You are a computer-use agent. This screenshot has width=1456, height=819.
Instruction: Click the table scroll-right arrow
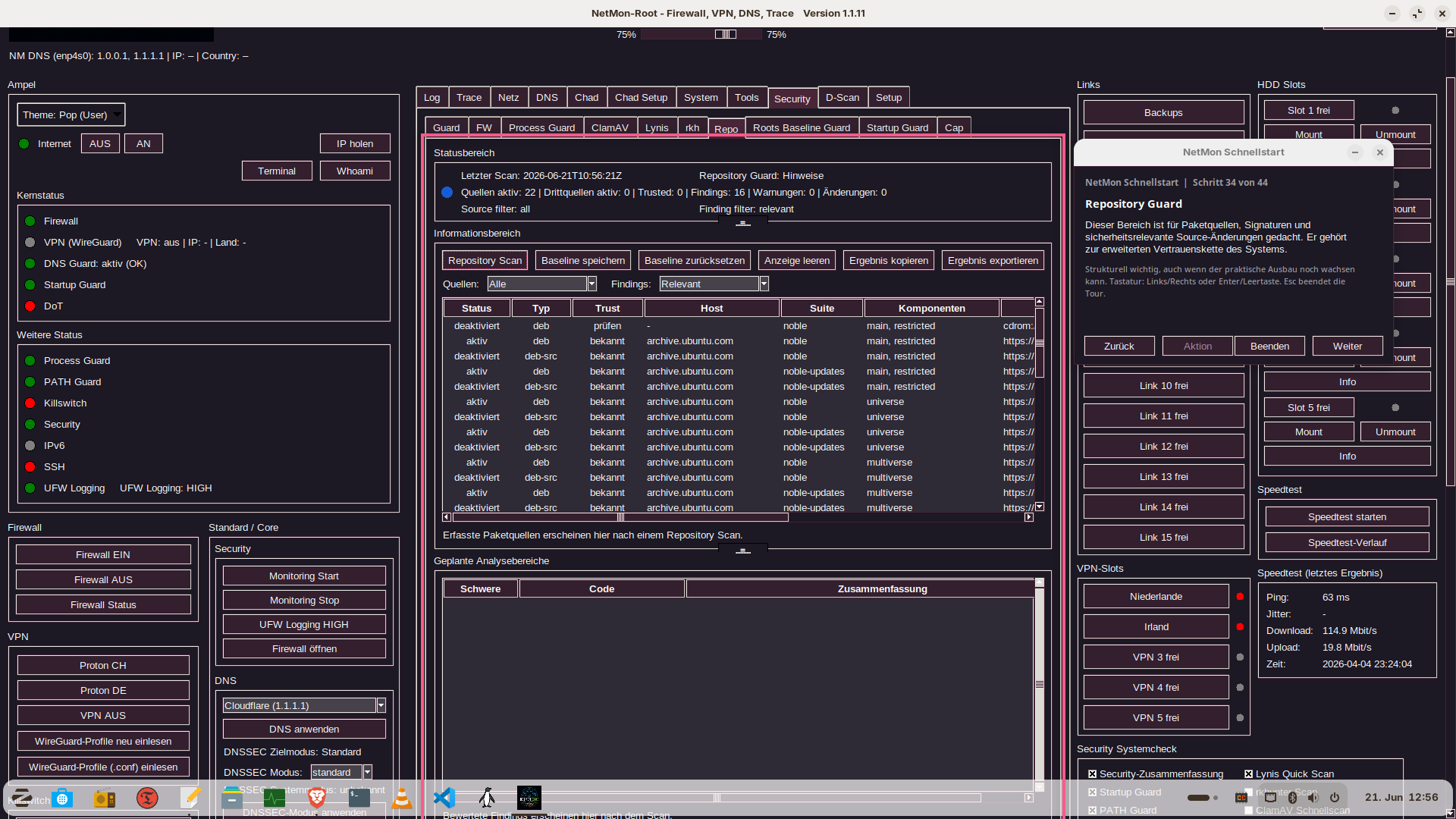coord(1029,518)
